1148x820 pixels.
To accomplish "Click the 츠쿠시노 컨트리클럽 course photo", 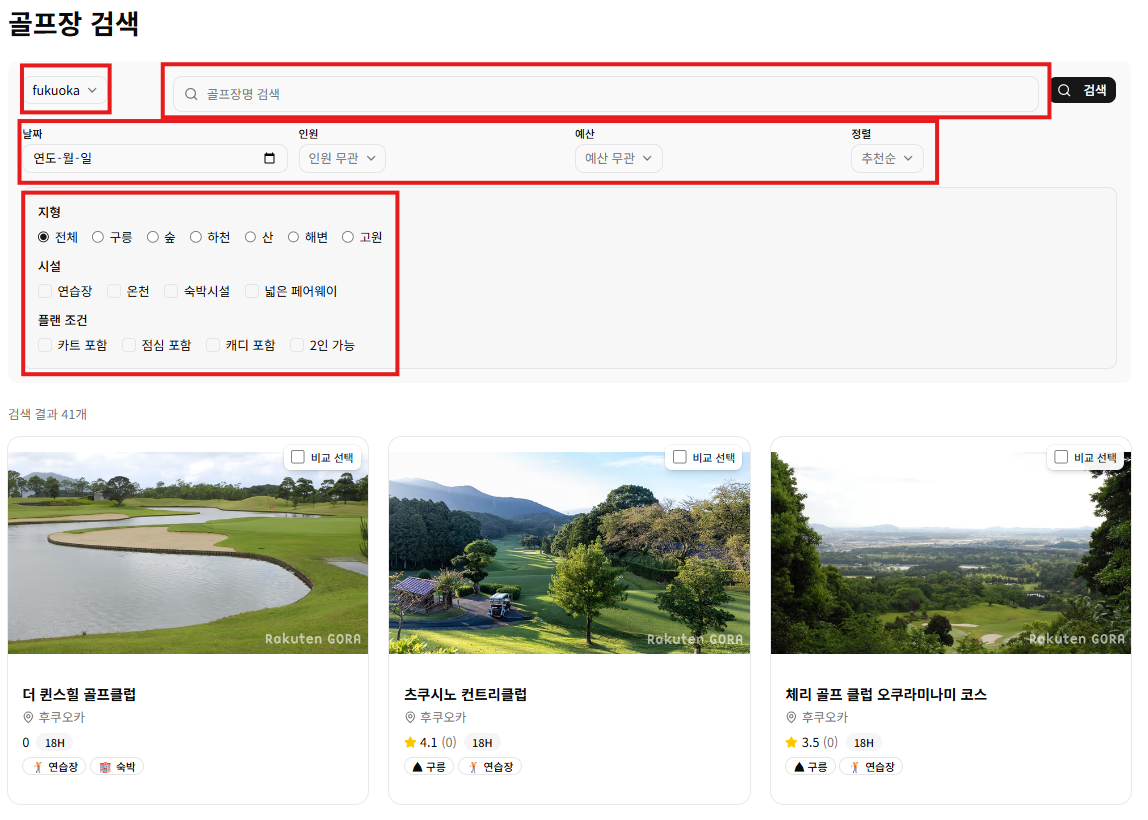I will tap(570, 553).
